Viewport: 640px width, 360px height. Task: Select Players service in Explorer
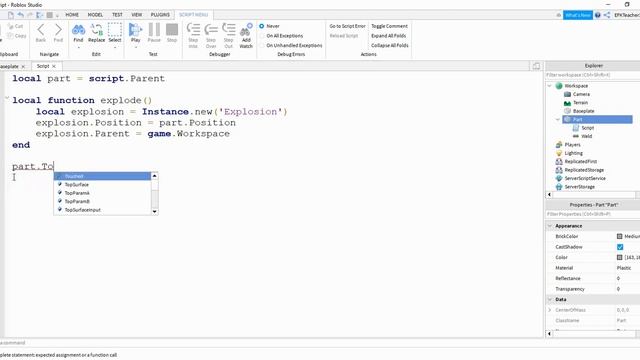[572, 145]
